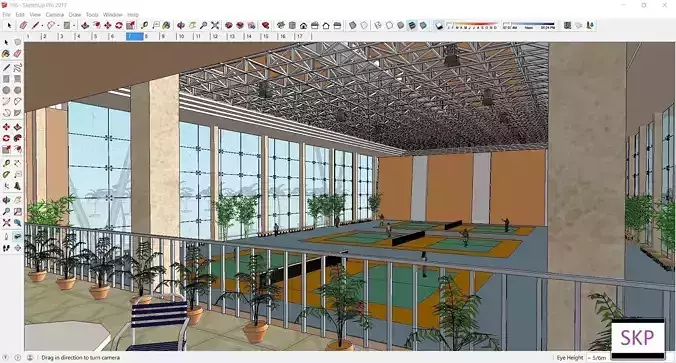Image resolution: width=676 pixels, height=363 pixels.
Task: Click the Select arrow in top toolbar
Action: click(x=9, y=25)
